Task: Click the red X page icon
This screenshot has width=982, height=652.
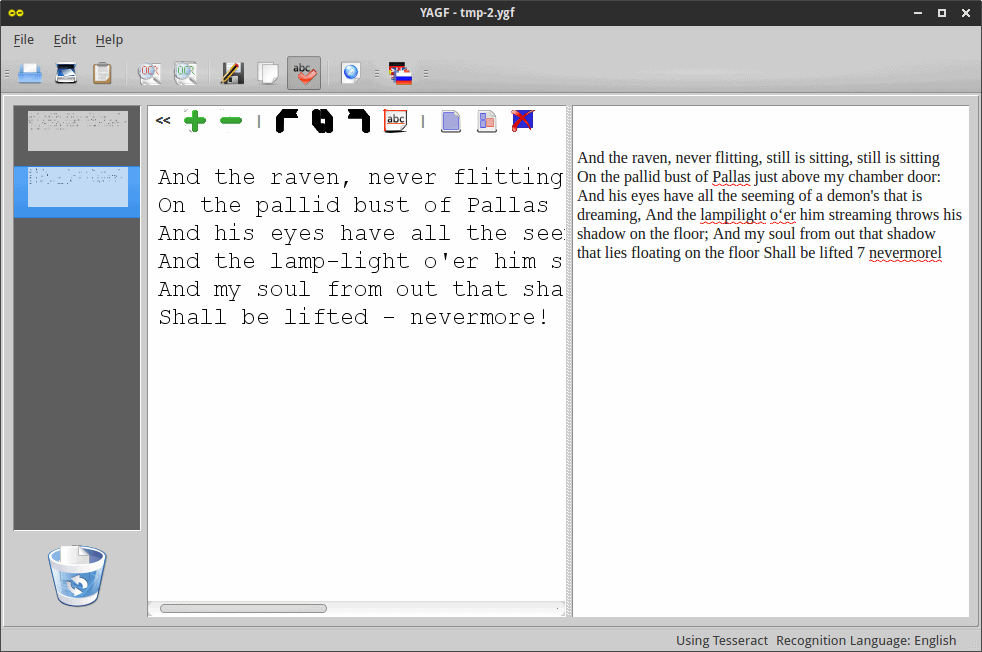Action: 522,121
